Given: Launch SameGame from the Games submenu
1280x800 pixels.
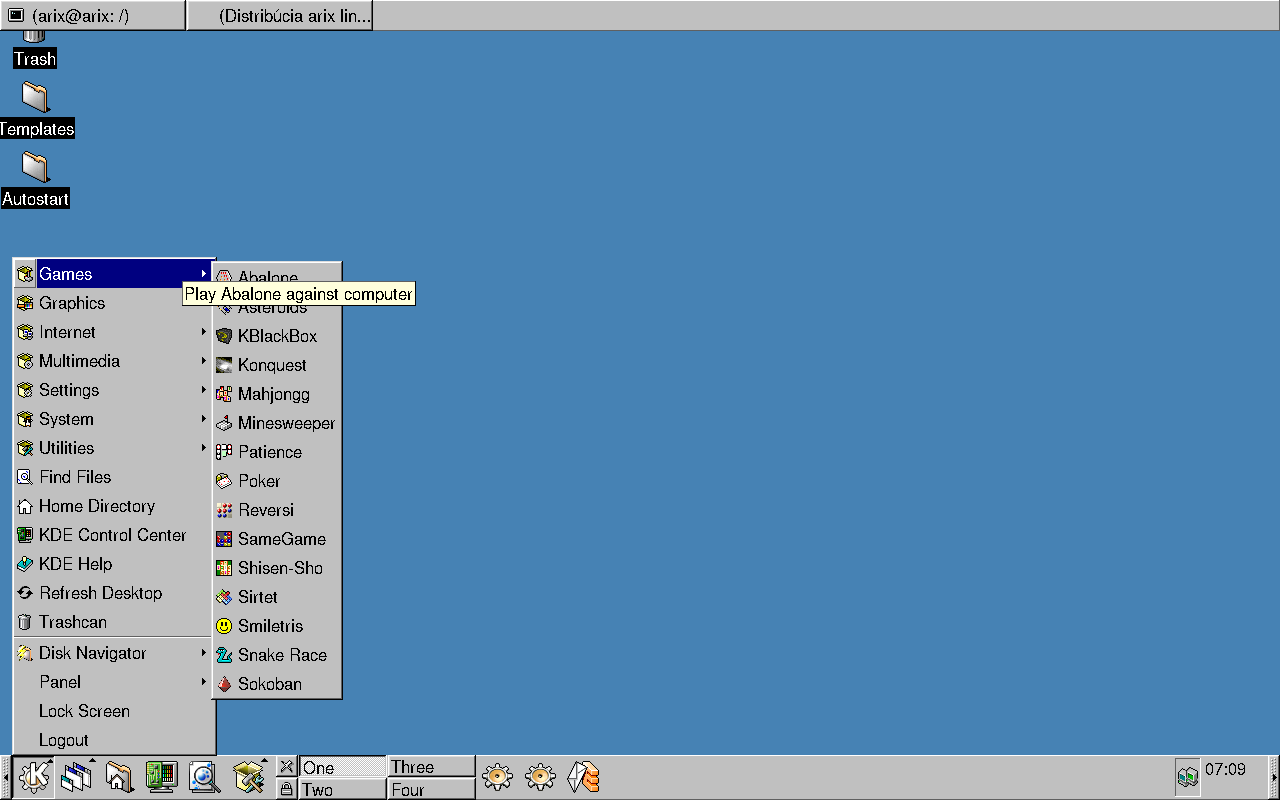Looking at the screenshot, I should tap(277, 539).
